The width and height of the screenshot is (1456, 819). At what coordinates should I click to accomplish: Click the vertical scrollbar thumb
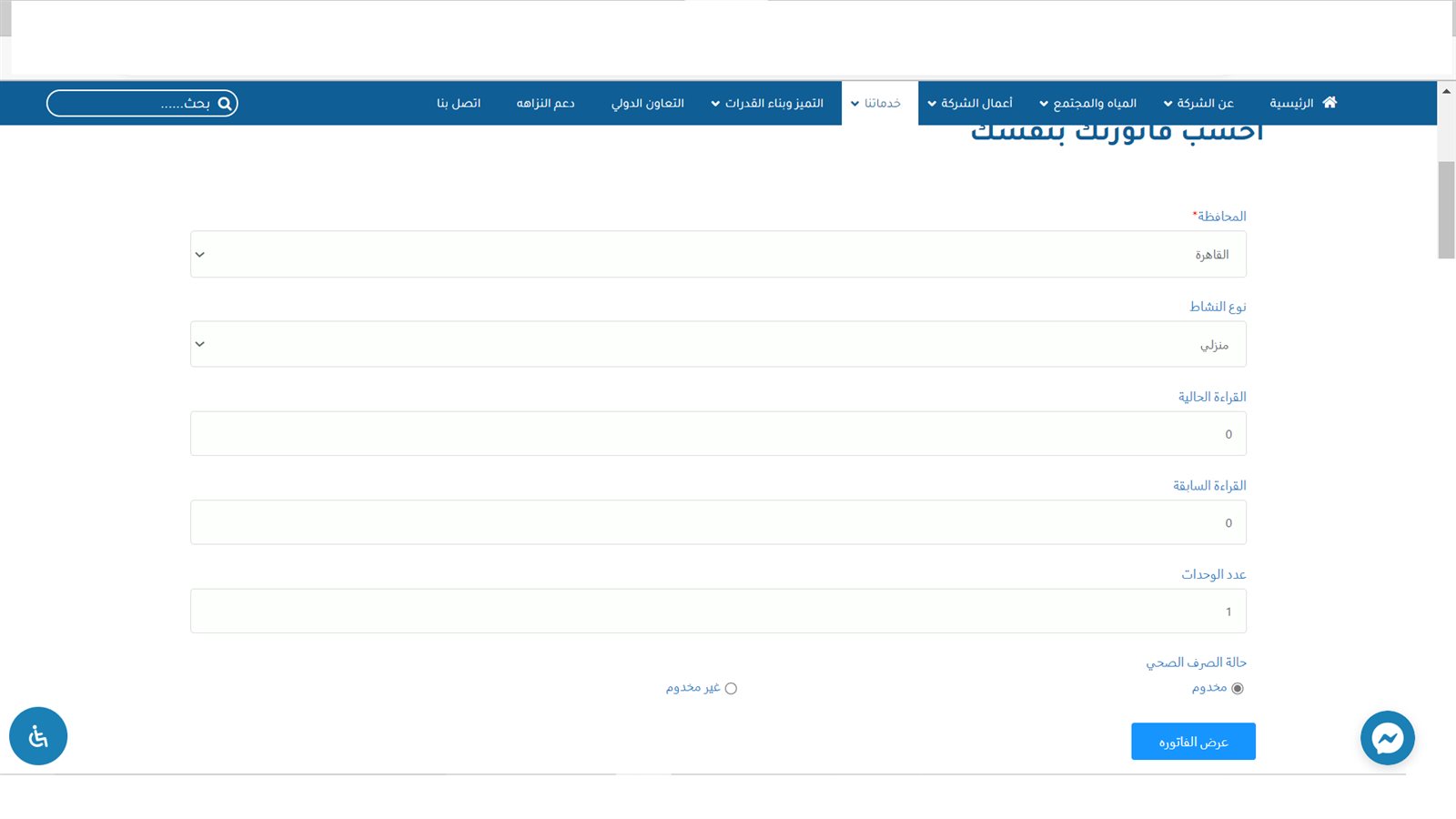[1446, 209]
